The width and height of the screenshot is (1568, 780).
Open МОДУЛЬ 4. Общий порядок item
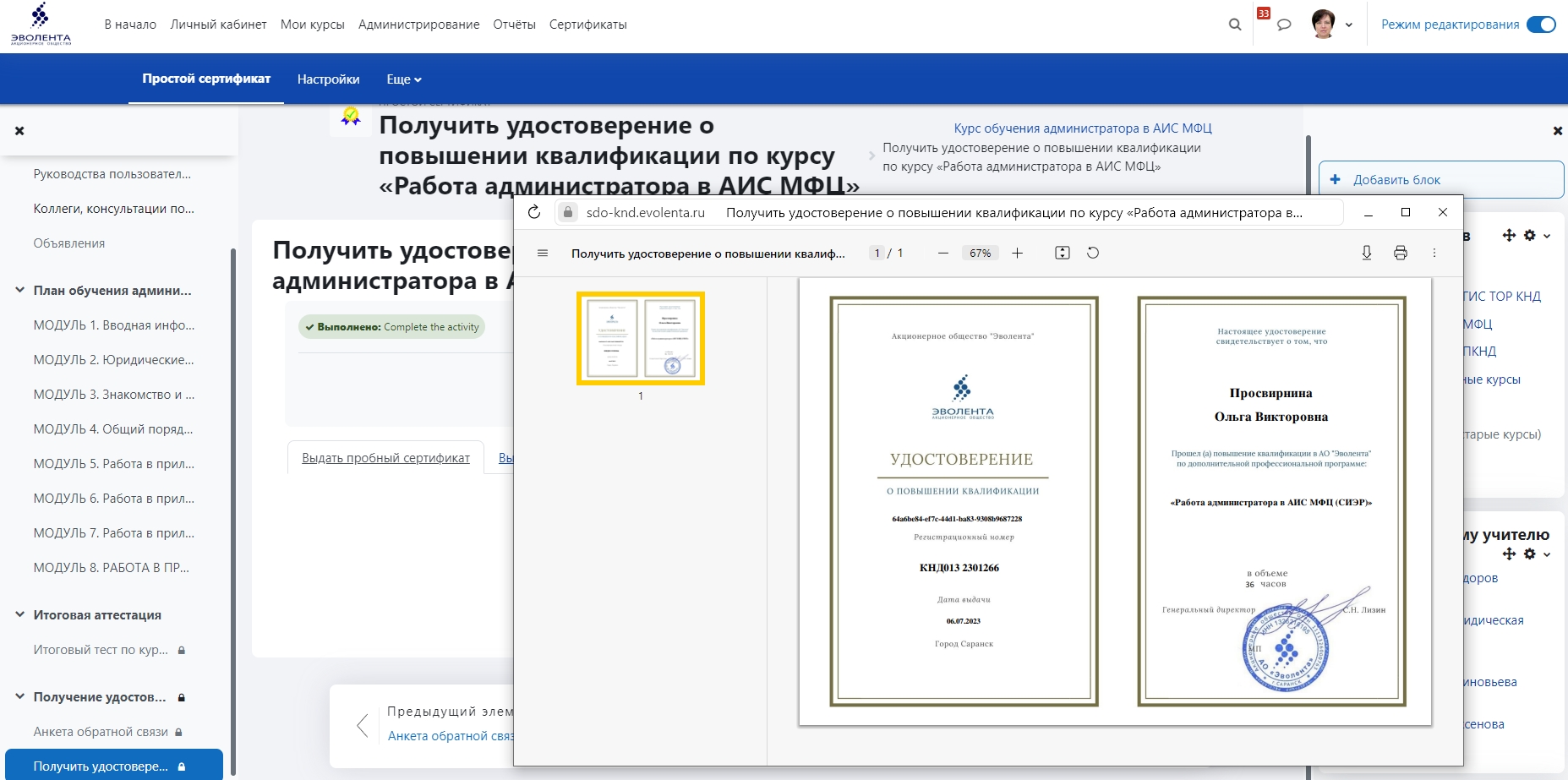click(113, 429)
